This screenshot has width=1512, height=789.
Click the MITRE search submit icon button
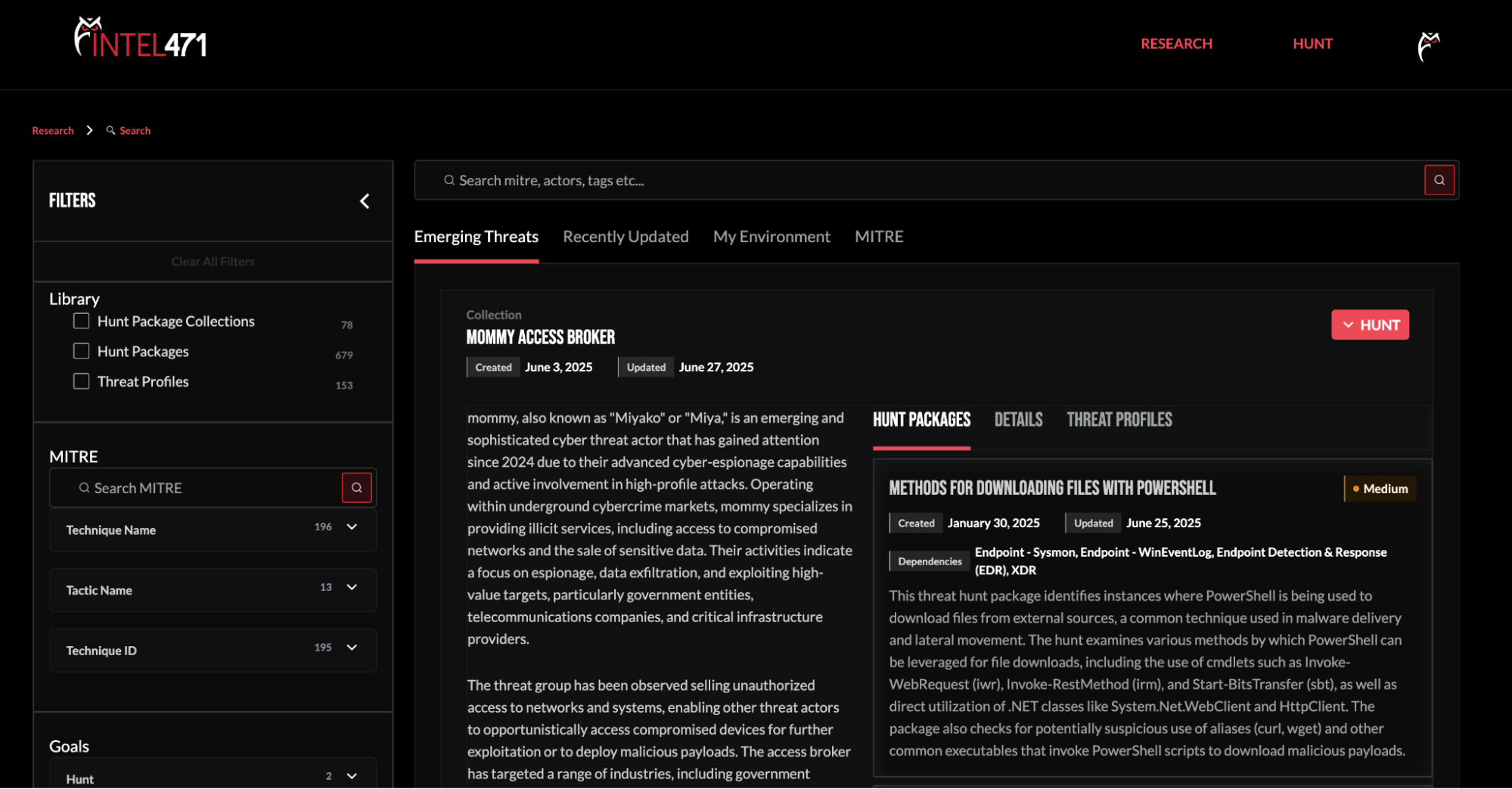pos(356,488)
